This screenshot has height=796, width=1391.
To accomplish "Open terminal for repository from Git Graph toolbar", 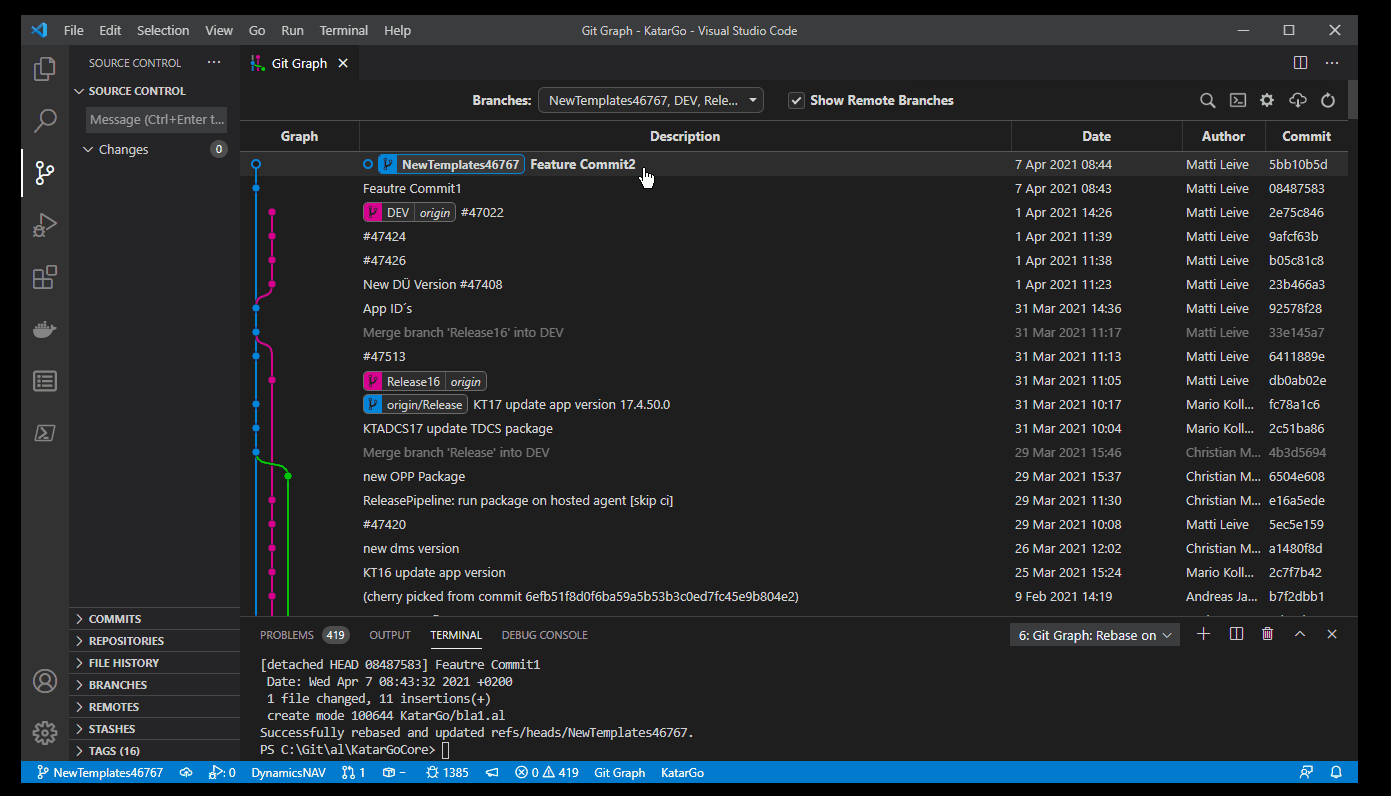I will coord(1238,100).
